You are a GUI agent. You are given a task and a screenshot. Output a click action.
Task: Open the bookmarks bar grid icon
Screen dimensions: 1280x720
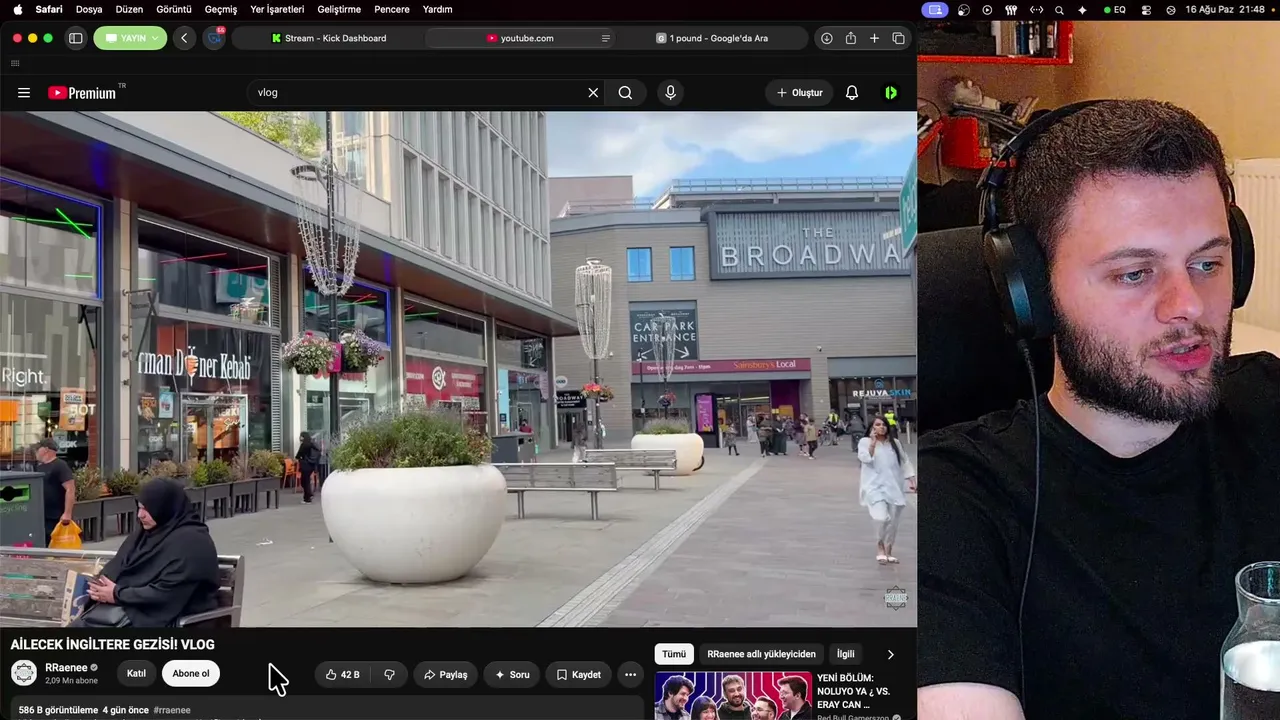pos(15,63)
